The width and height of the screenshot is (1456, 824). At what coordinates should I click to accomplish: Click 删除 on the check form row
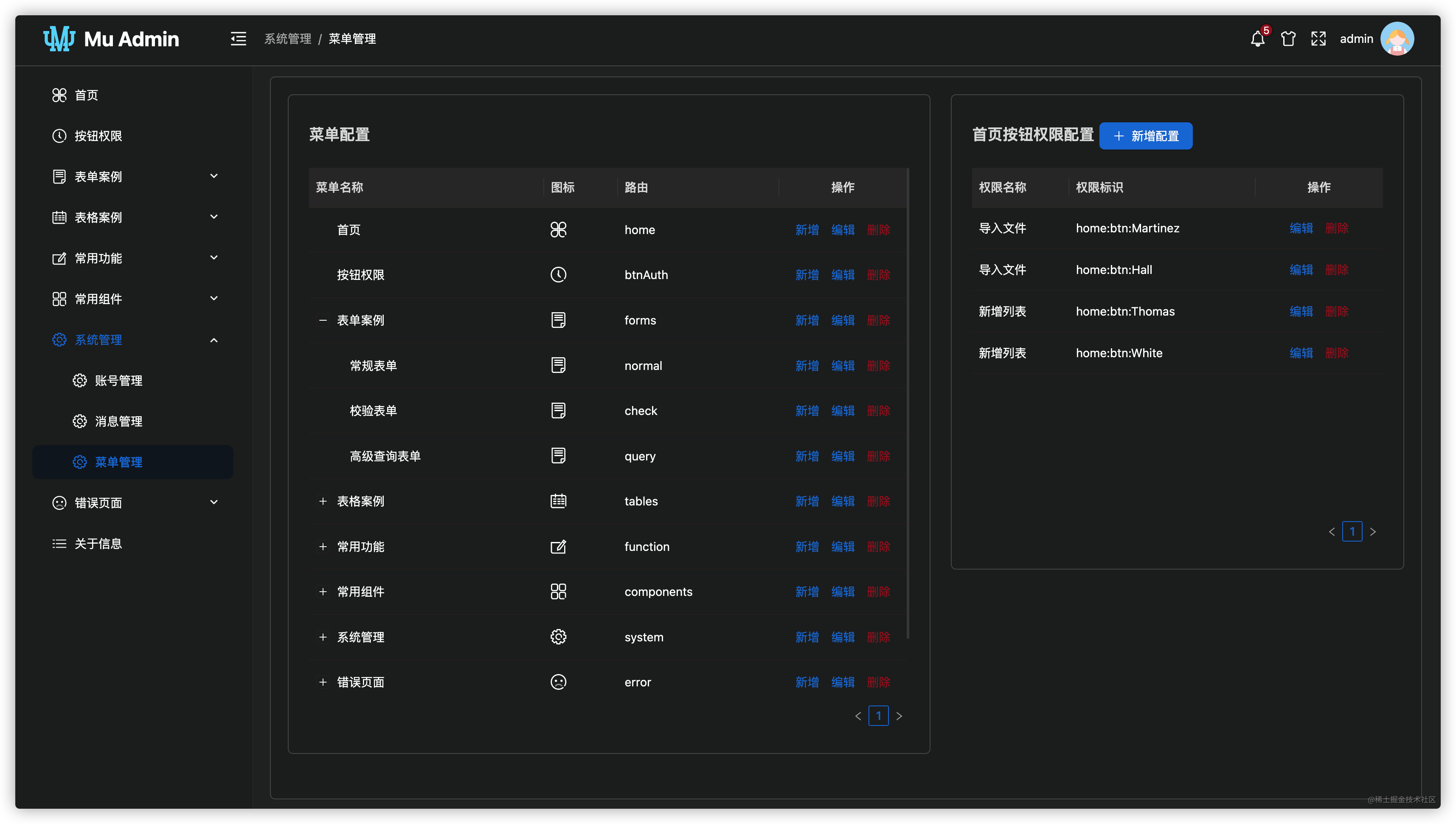coord(878,411)
